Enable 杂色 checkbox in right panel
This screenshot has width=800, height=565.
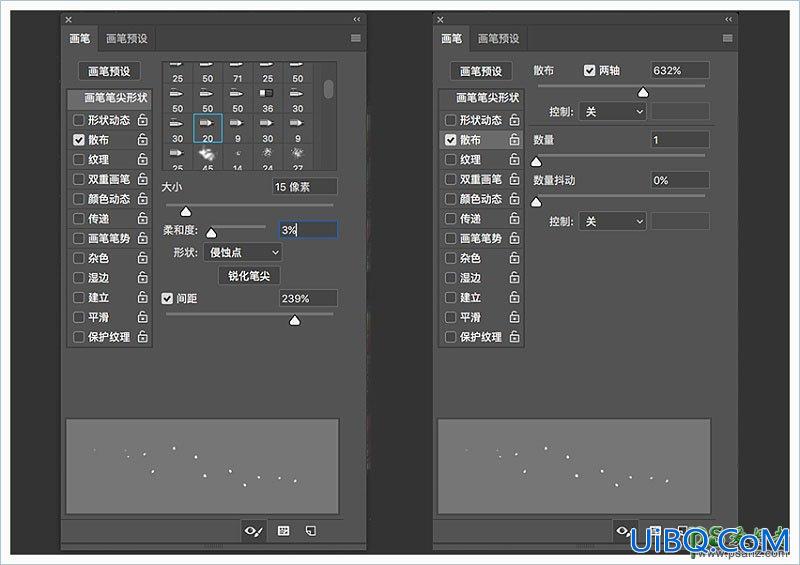pos(451,258)
